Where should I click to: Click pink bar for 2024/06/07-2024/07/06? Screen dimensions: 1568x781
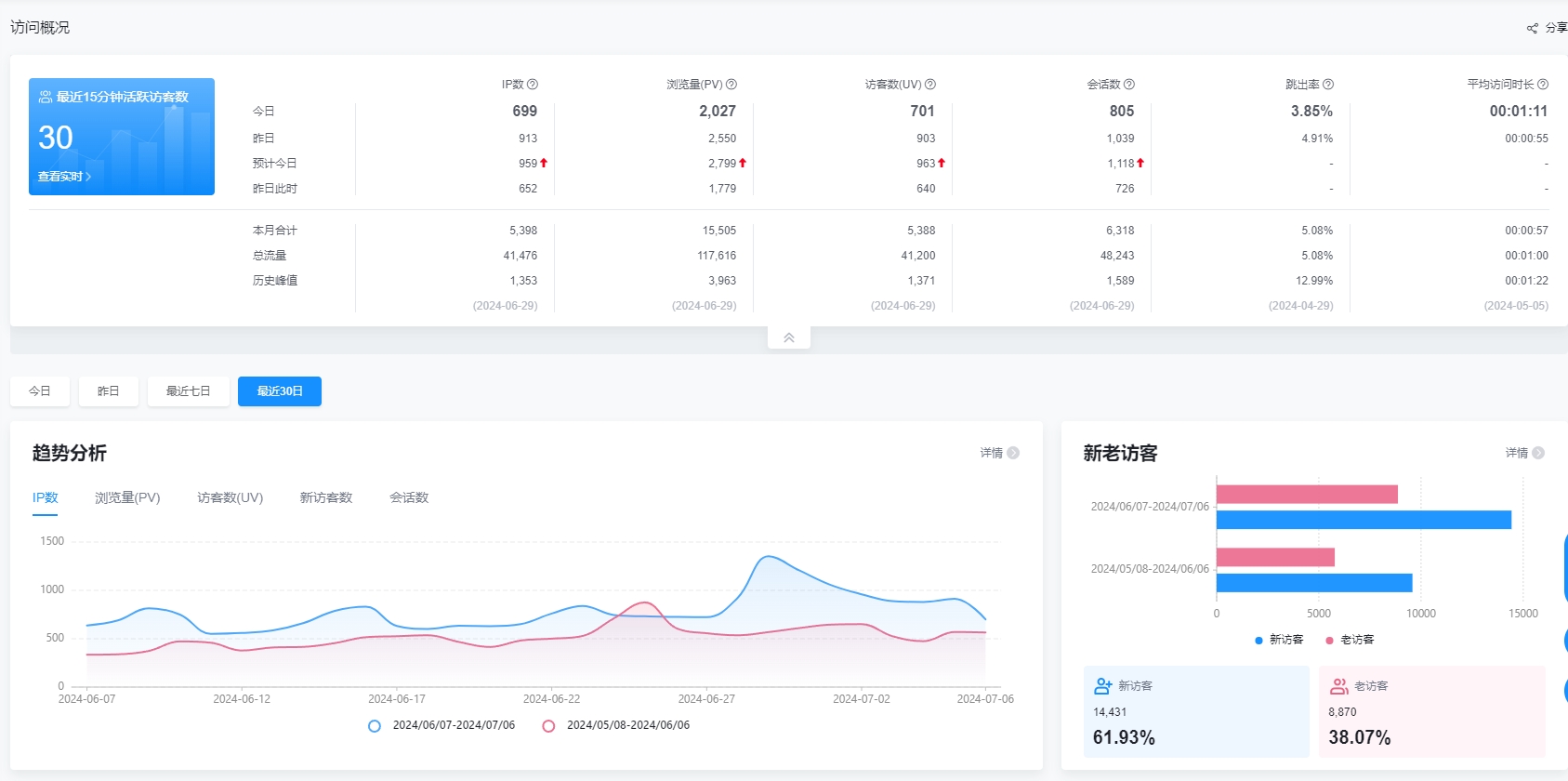pyautogui.click(x=1307, y=495)
